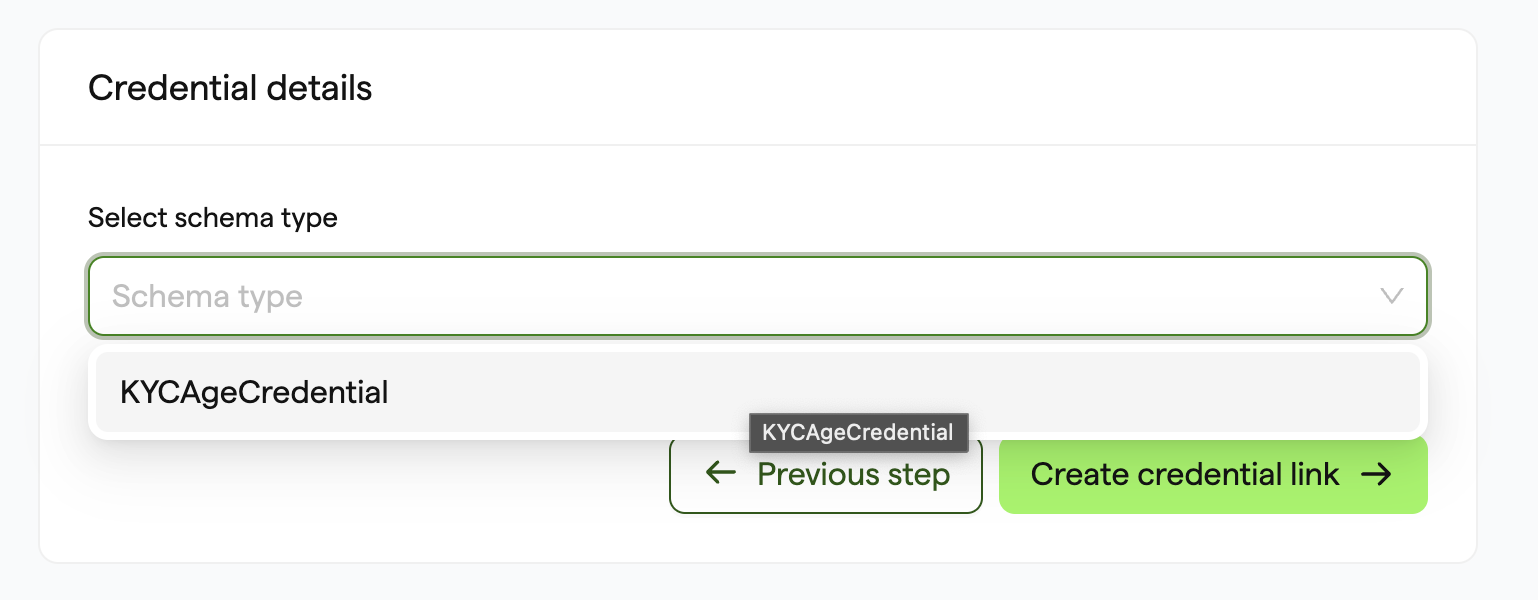Click the Credential details heading
This screenshot has width=1538, height=600.
pyautogui.click(x=230, y=88)
